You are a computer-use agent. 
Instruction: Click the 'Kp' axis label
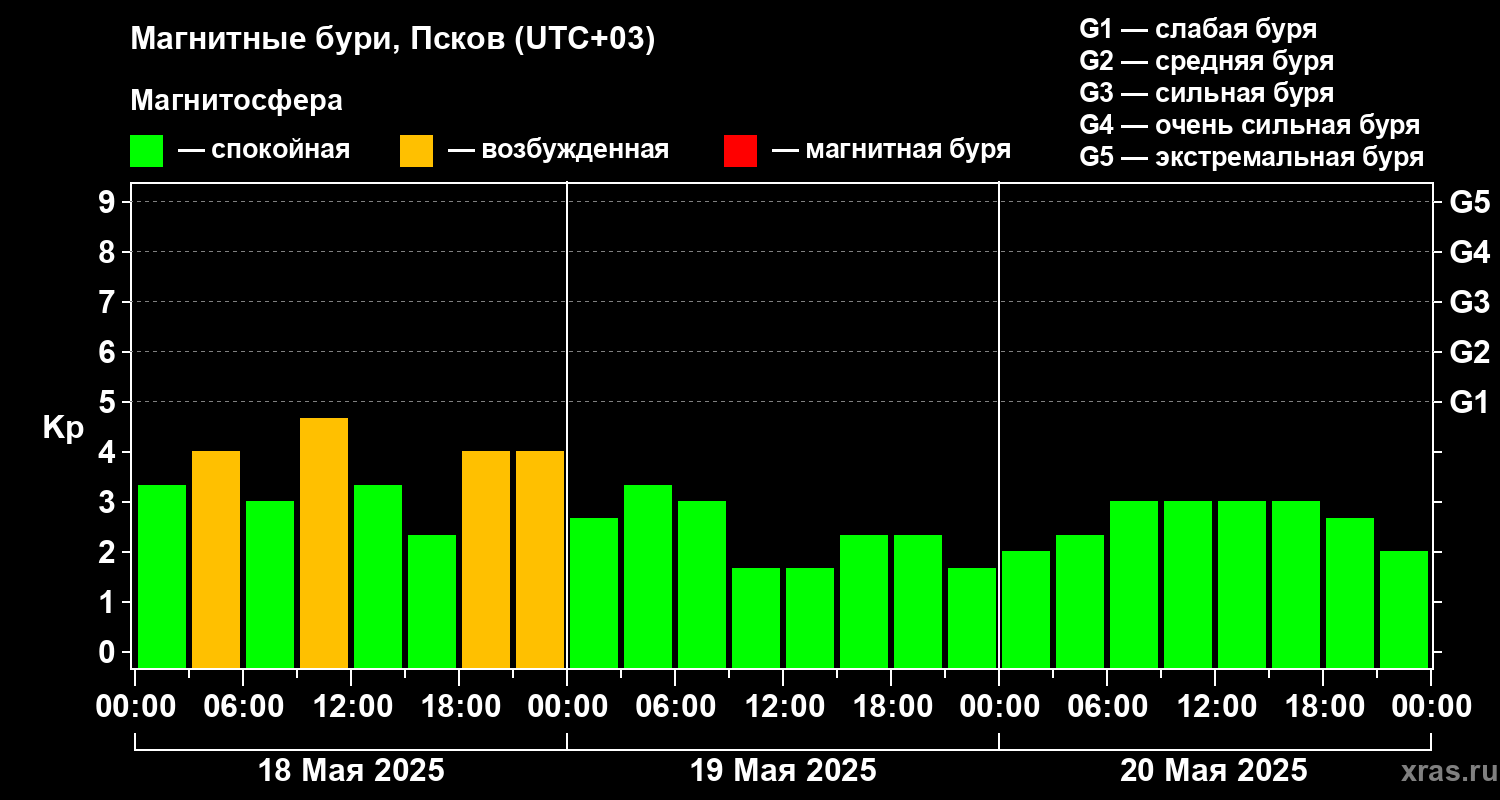click(x=62, y=428)
